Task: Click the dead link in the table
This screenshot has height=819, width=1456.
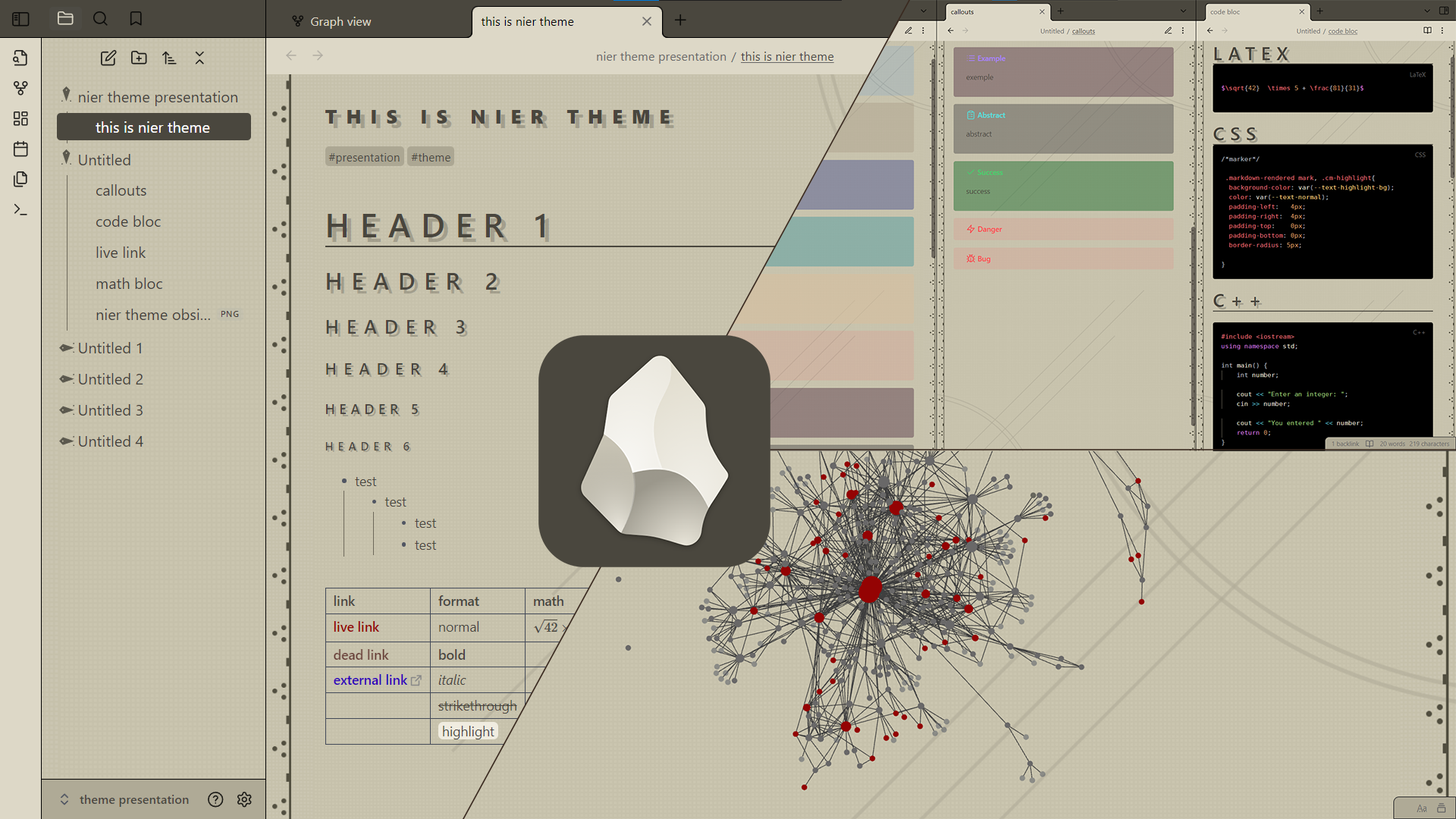Action: [361, 655]
